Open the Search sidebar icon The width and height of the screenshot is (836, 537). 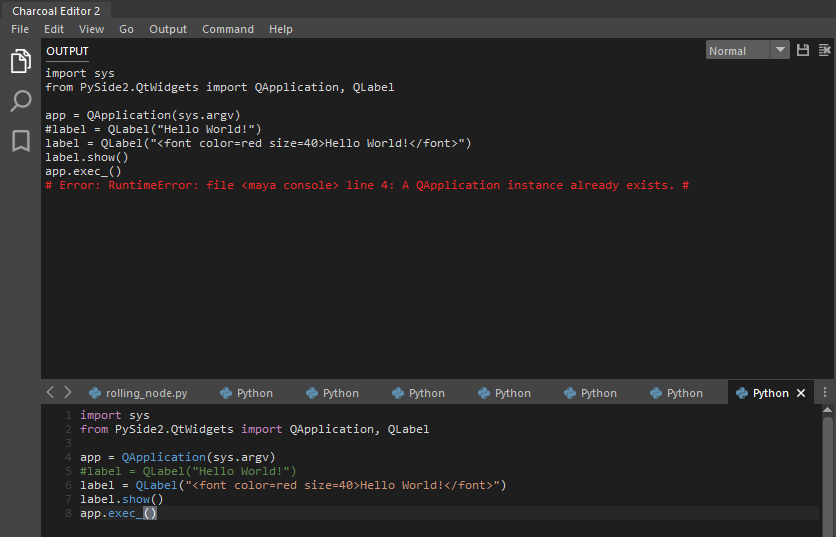point(20,101)
